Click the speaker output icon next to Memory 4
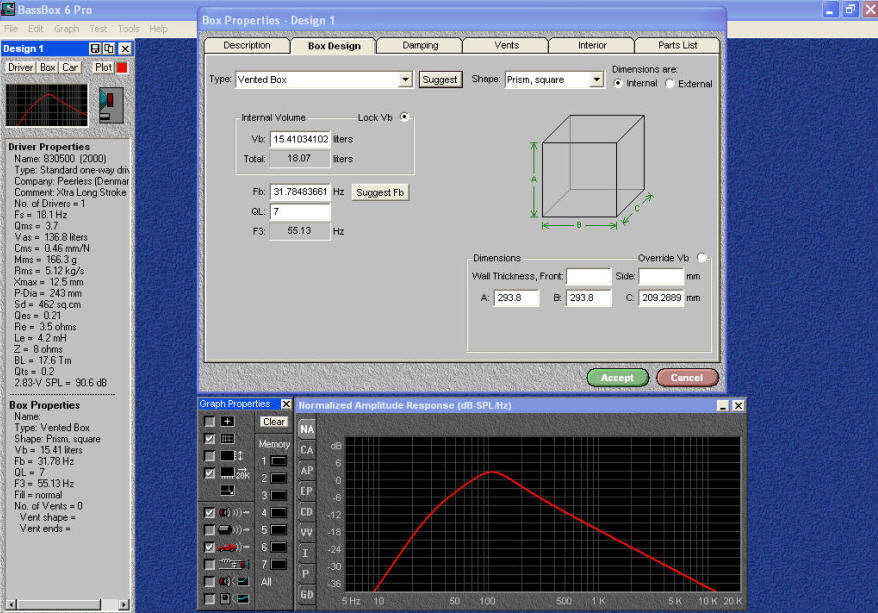878x613 pixels. 234,513
